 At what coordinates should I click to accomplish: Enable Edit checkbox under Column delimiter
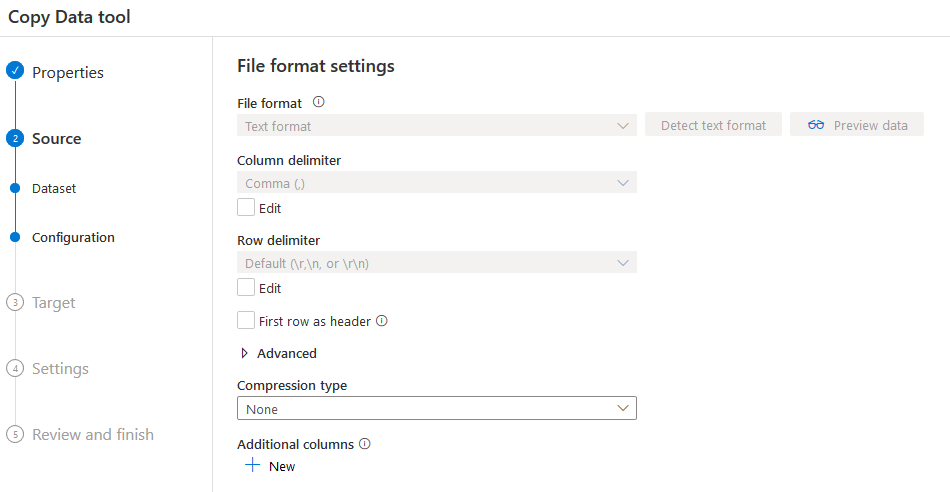pyautogui.click(x=246, y=208)
